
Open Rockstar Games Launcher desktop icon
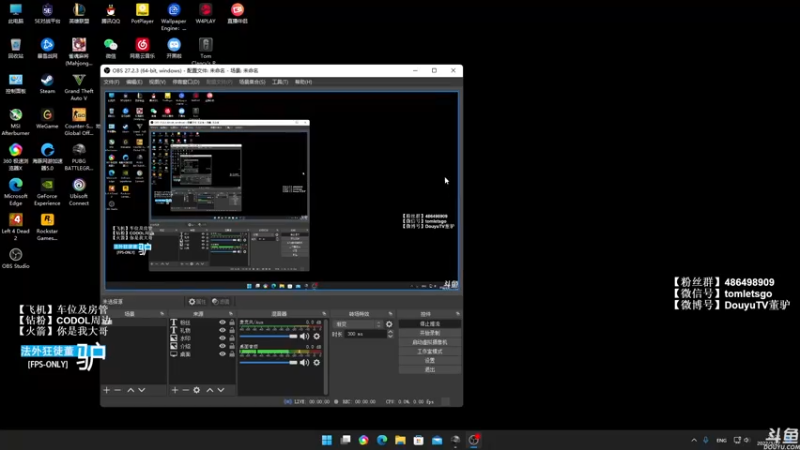tap(47, 227)
